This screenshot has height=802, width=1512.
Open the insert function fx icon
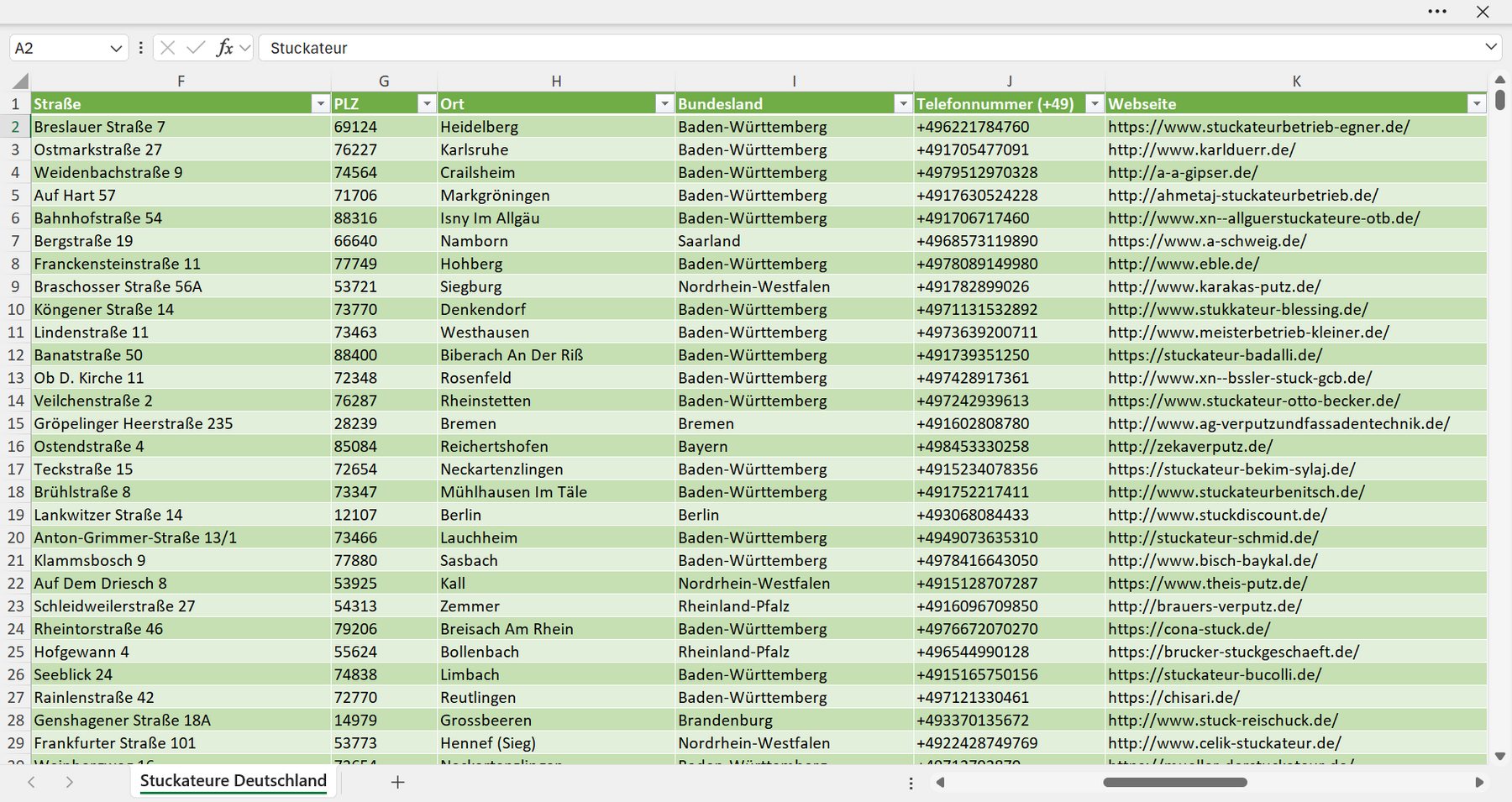tap(224, 48)
